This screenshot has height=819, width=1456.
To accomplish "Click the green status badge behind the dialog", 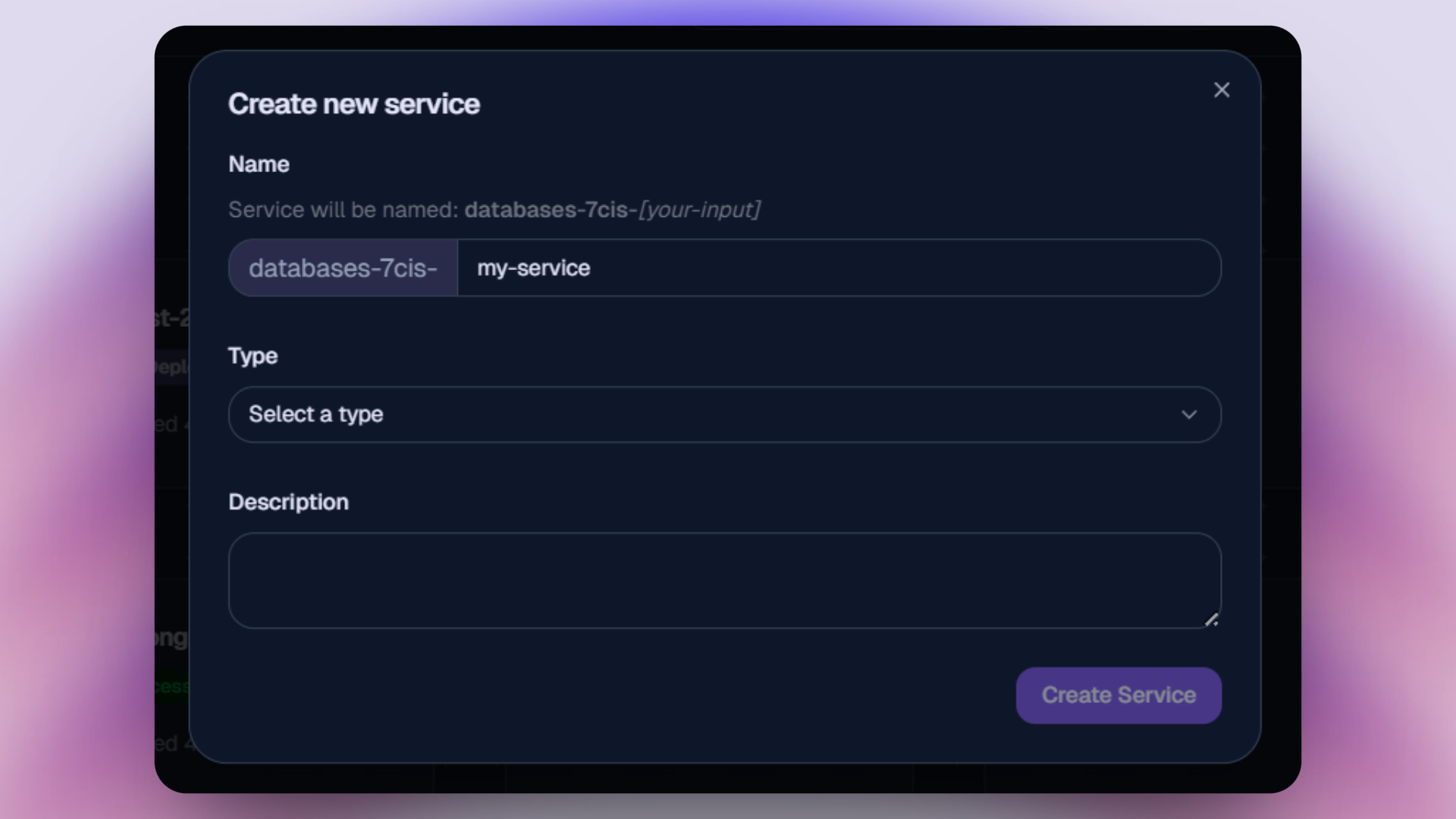I will click(171, 686).
